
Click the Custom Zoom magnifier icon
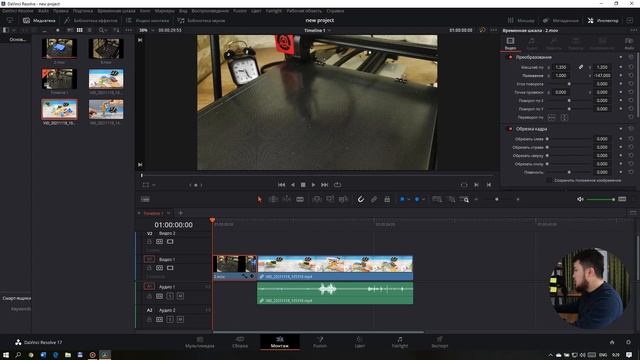click(464, 199)
